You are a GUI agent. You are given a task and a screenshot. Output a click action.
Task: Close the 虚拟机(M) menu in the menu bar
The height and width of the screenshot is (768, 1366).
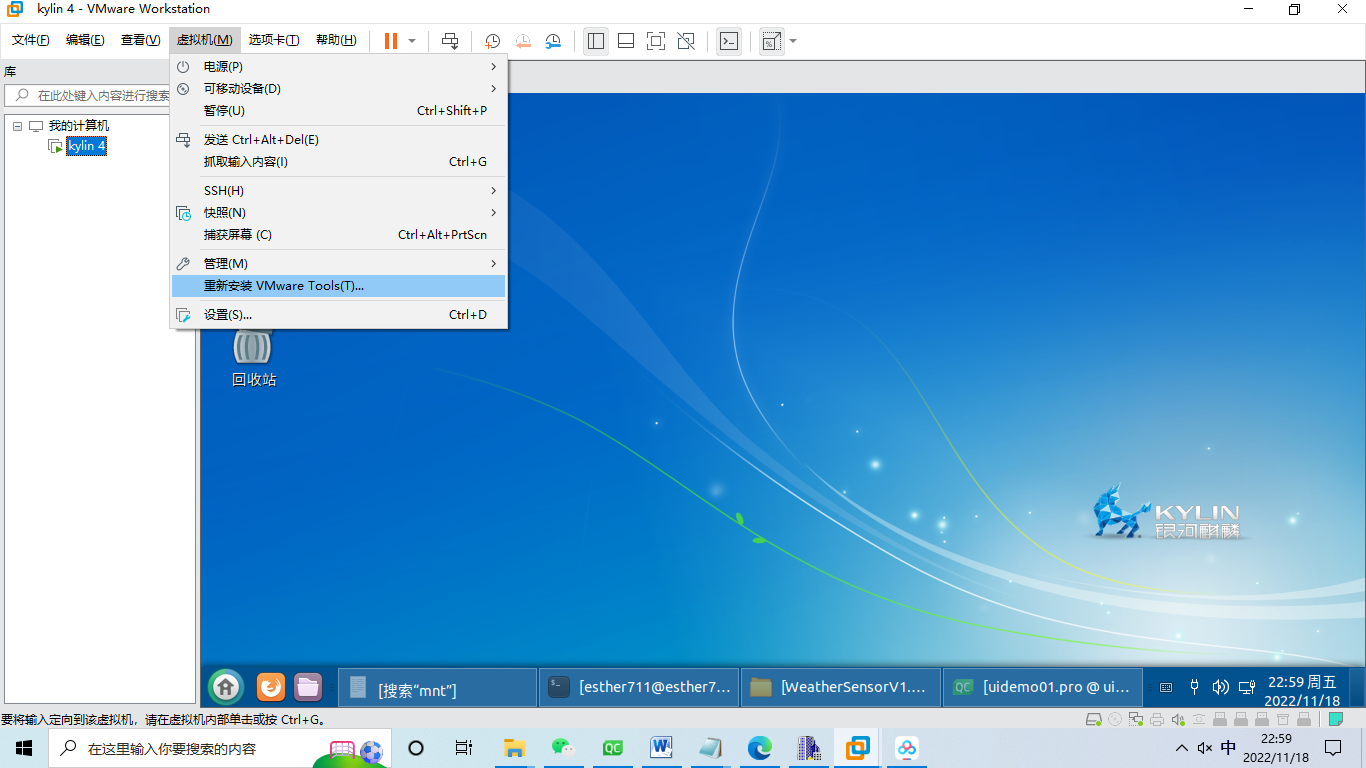pos(205,40)
